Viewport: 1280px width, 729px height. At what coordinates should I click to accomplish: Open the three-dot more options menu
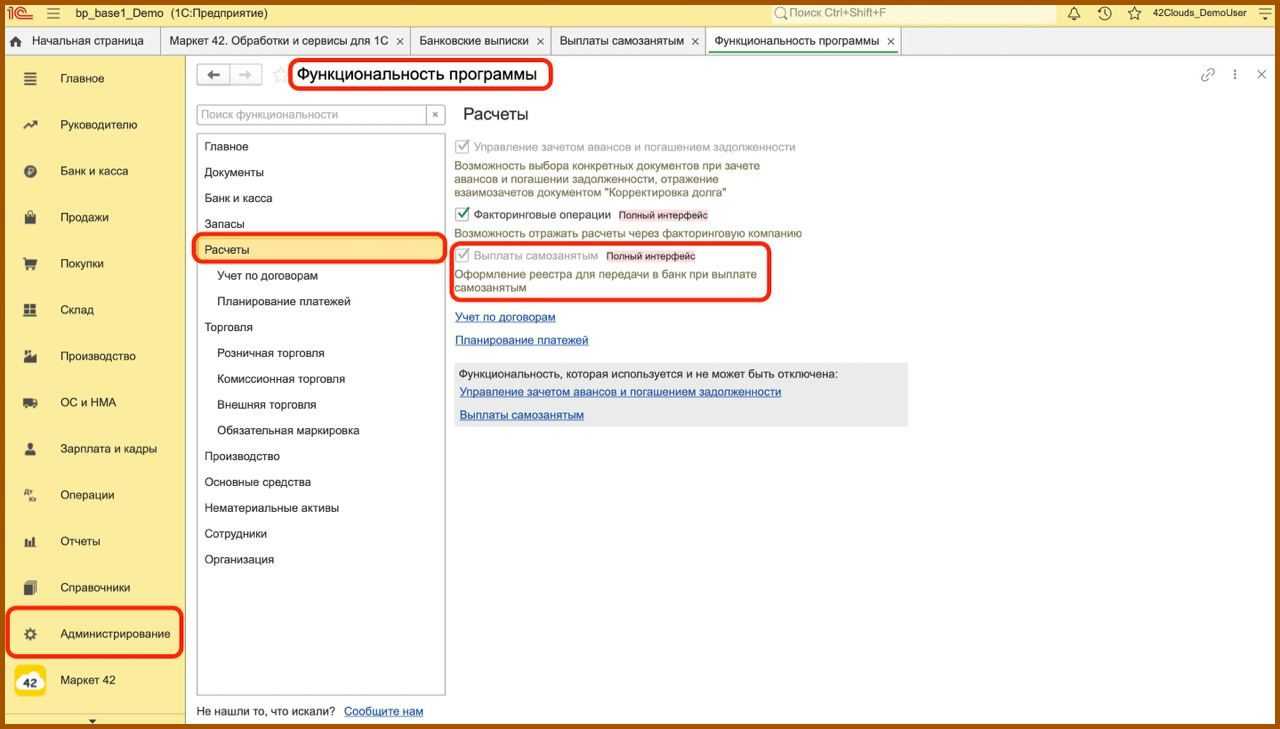[x=1235, y=75]
